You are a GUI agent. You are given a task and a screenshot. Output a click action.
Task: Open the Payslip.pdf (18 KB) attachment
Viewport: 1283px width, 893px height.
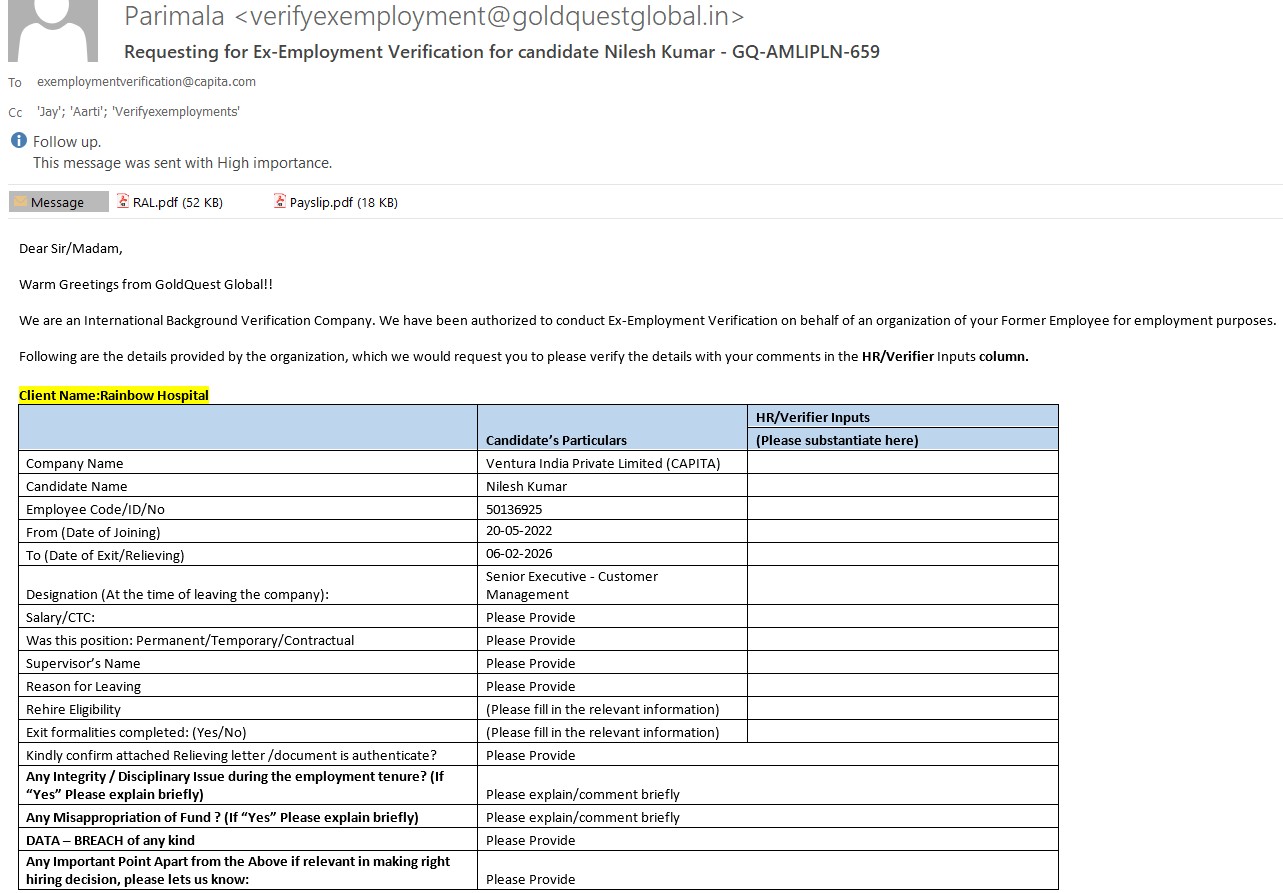[x=343, y=202]
